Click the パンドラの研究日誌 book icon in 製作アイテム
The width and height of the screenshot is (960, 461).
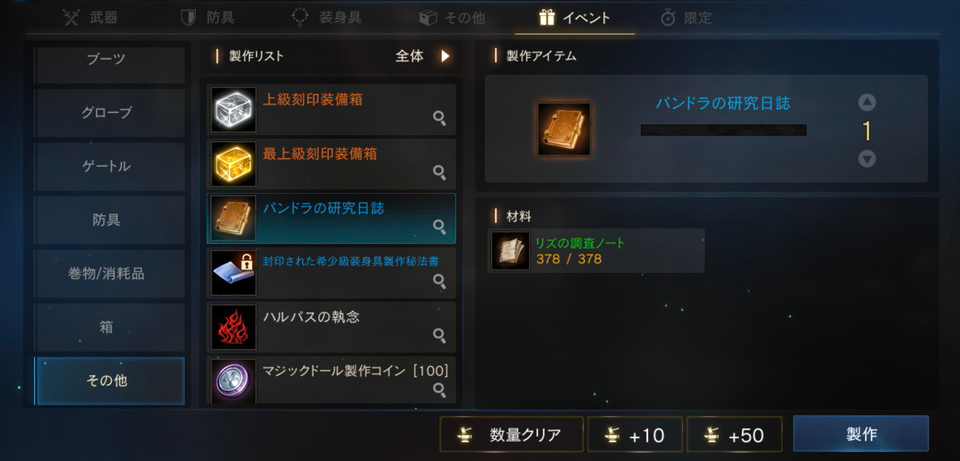[564, 129]
